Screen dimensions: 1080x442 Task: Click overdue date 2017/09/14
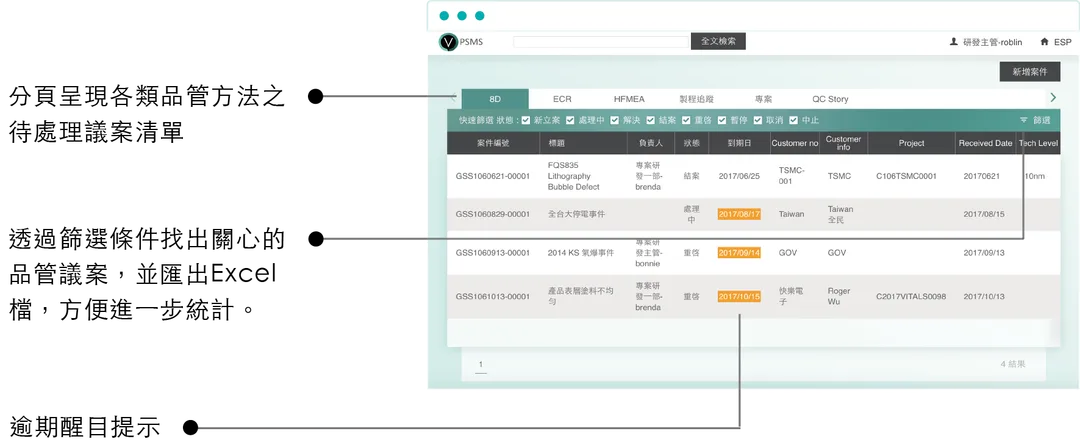tap(739, 253)
